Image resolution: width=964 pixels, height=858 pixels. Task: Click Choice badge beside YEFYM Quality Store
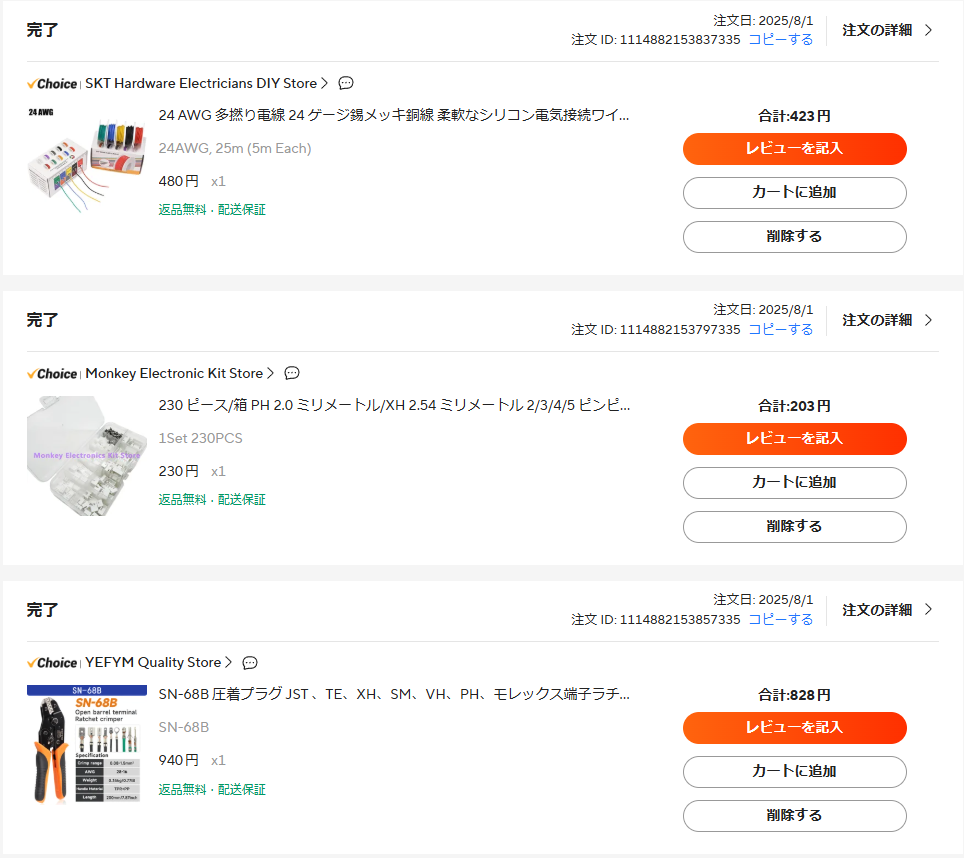(52, 662)
